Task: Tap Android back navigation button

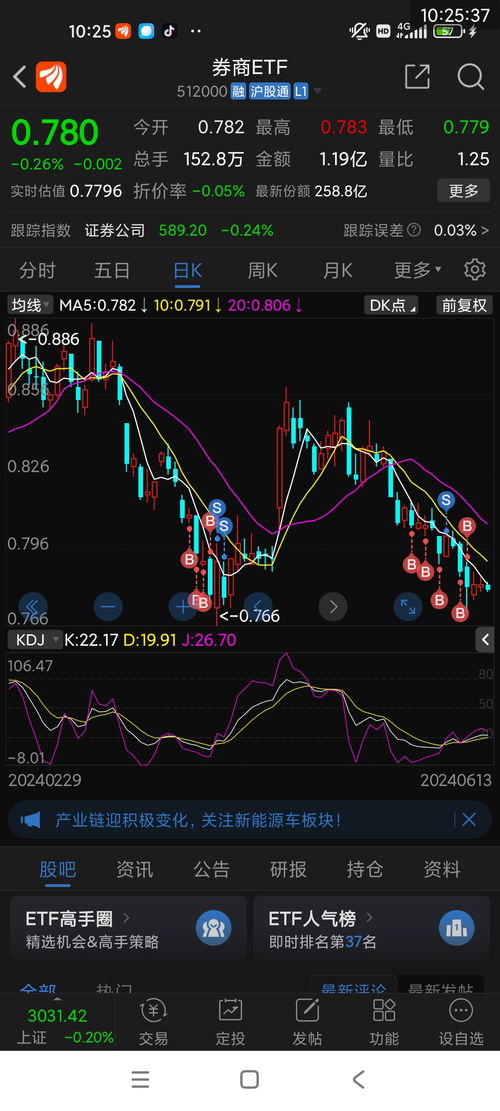Action: click(x=358, y=1080)
